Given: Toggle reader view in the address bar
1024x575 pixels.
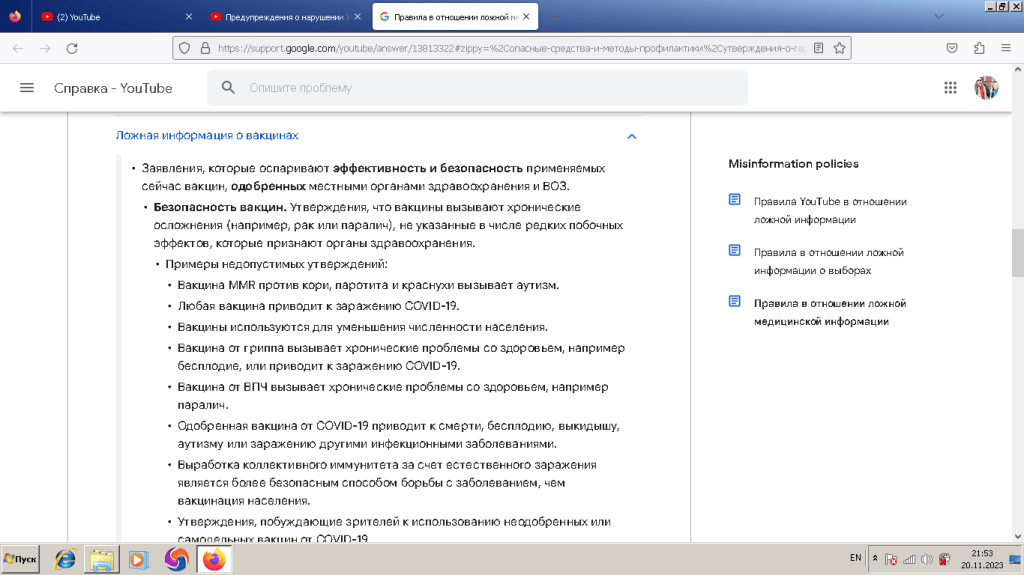Looking at the screenshot, I should 818,48.
